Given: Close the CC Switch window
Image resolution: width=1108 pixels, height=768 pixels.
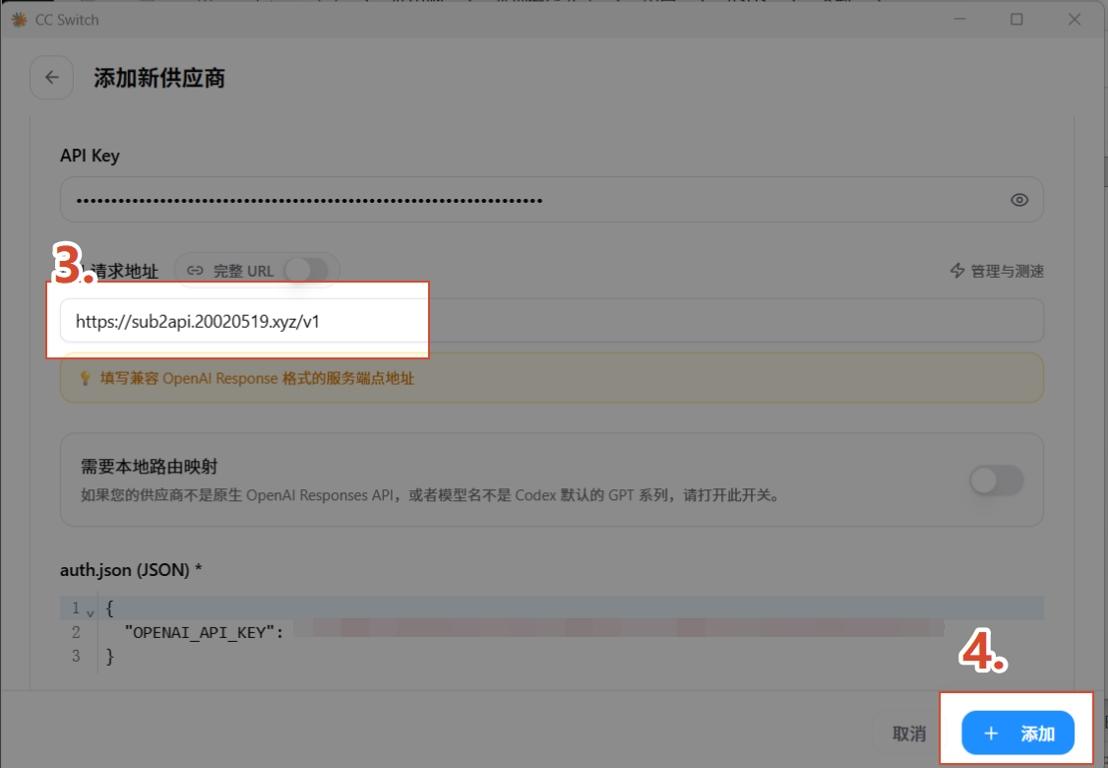Looking at the screenshot, I should [x=1074, y=19].
